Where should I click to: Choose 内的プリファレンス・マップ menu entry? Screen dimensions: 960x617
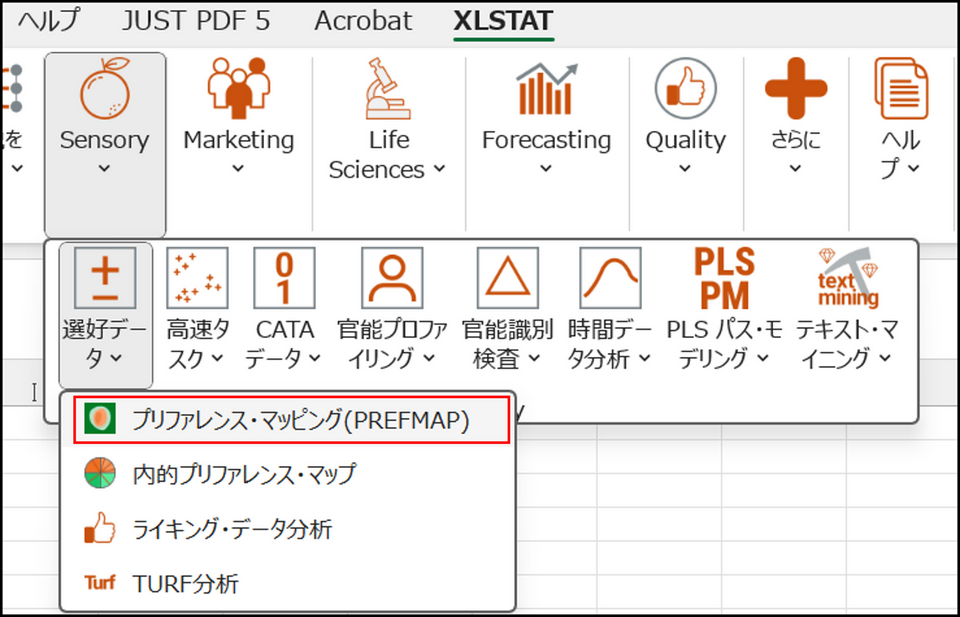[288, 474]
